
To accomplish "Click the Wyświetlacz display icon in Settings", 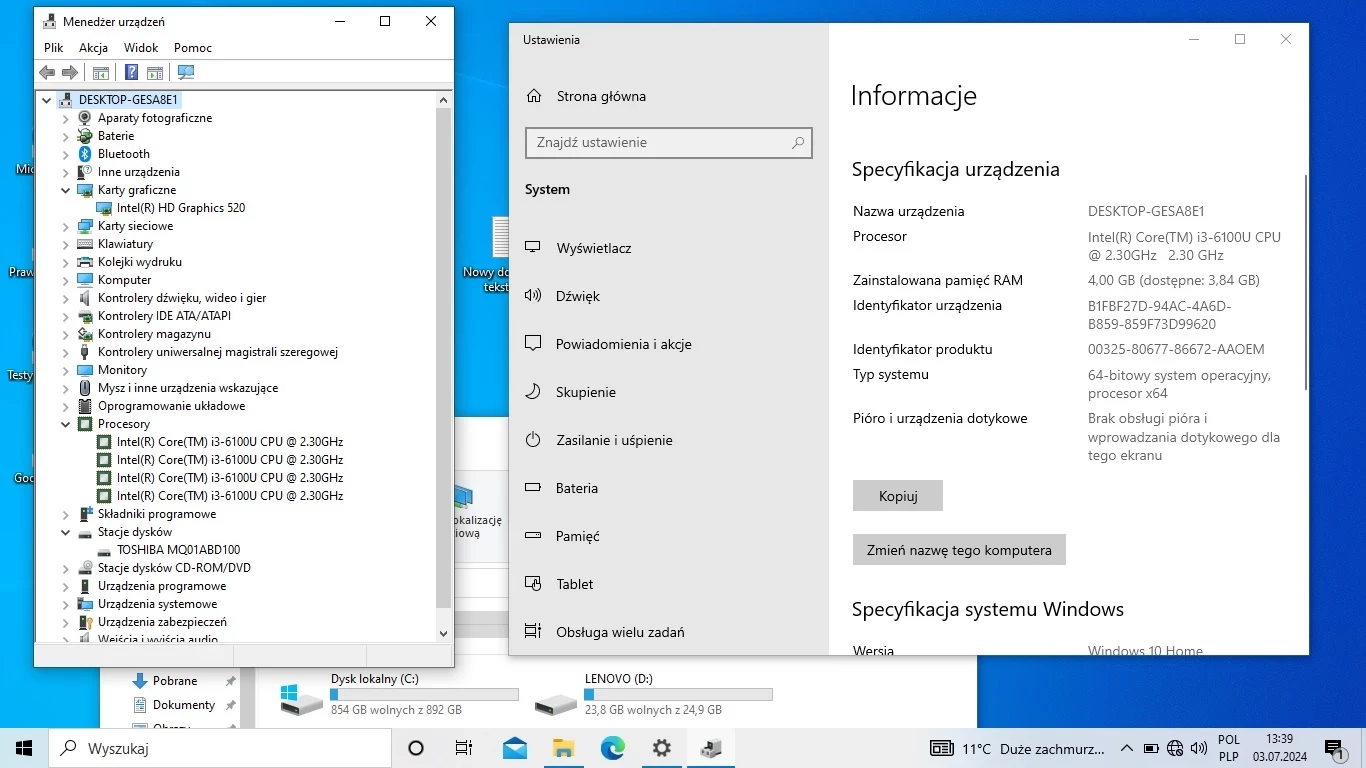I will (533, 248).
